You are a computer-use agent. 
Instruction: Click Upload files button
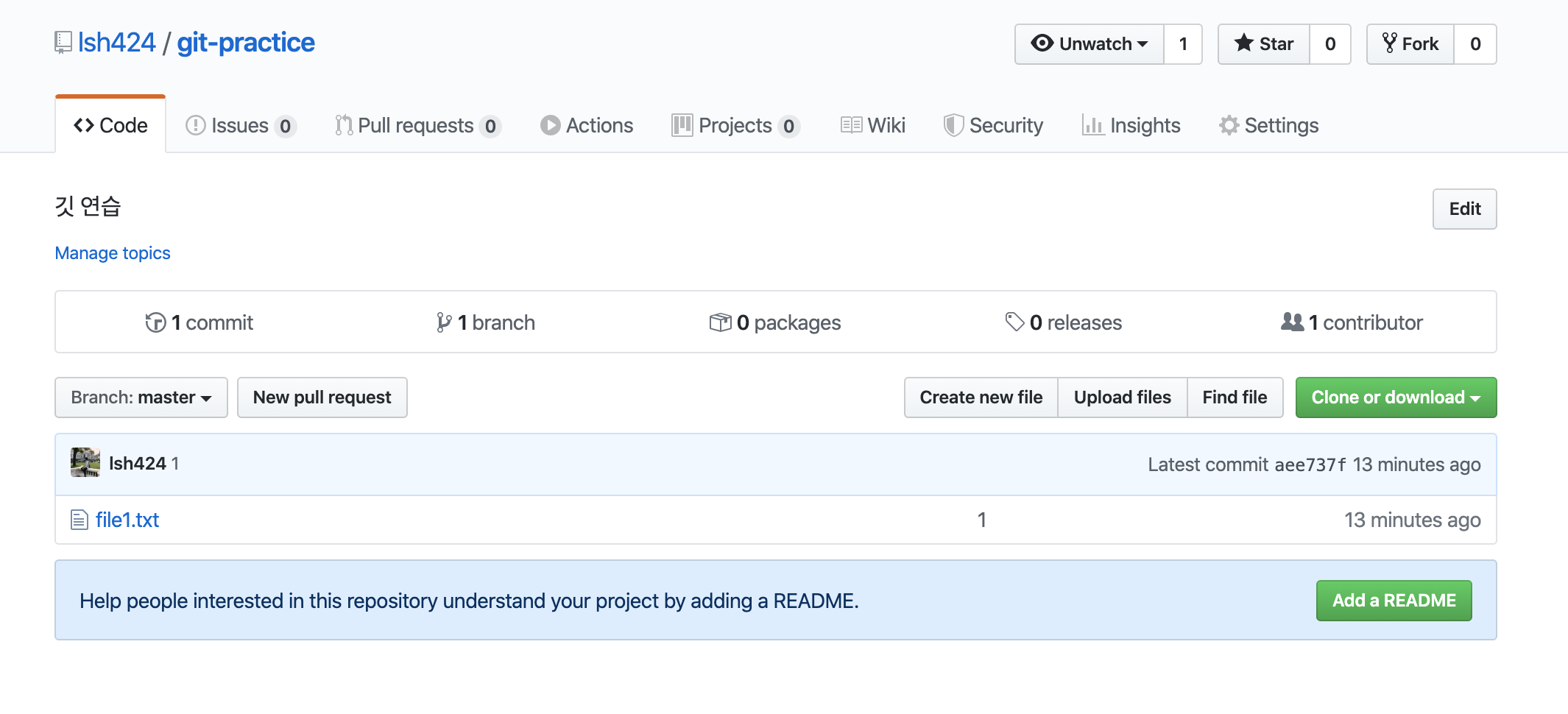point(1123,397)
